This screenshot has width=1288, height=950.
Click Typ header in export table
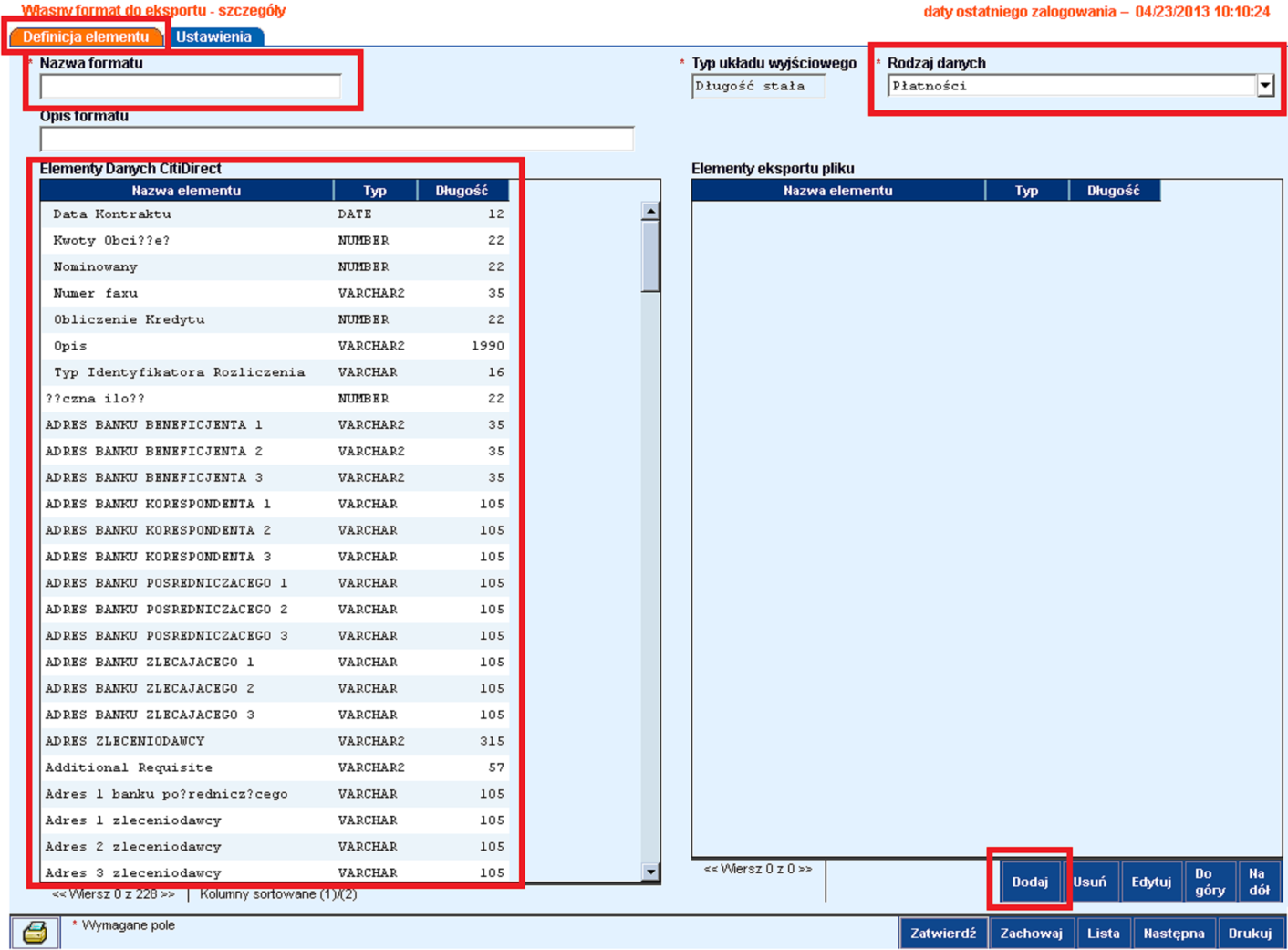point(1027,191)
